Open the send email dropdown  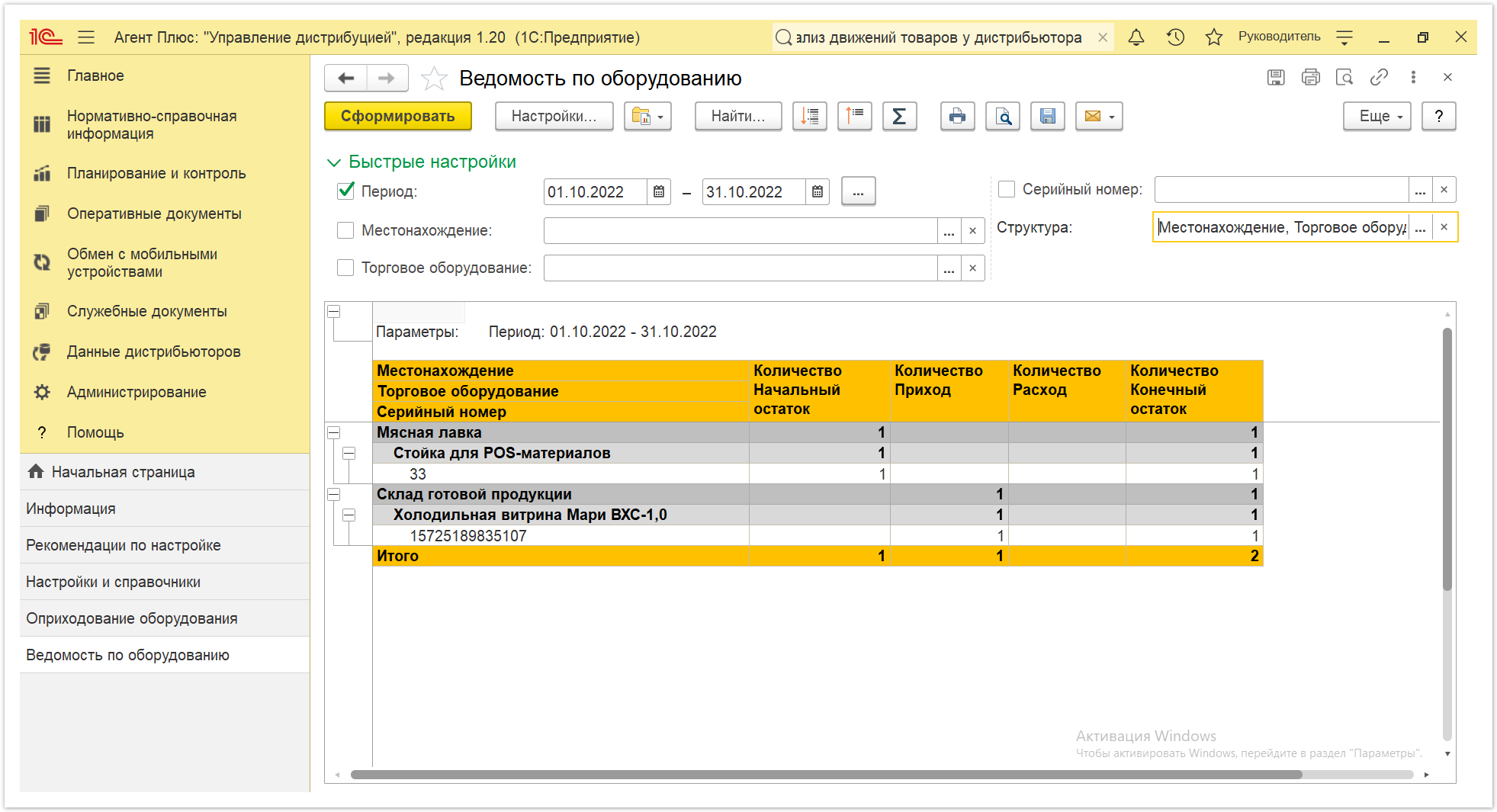click(1099, 116)
